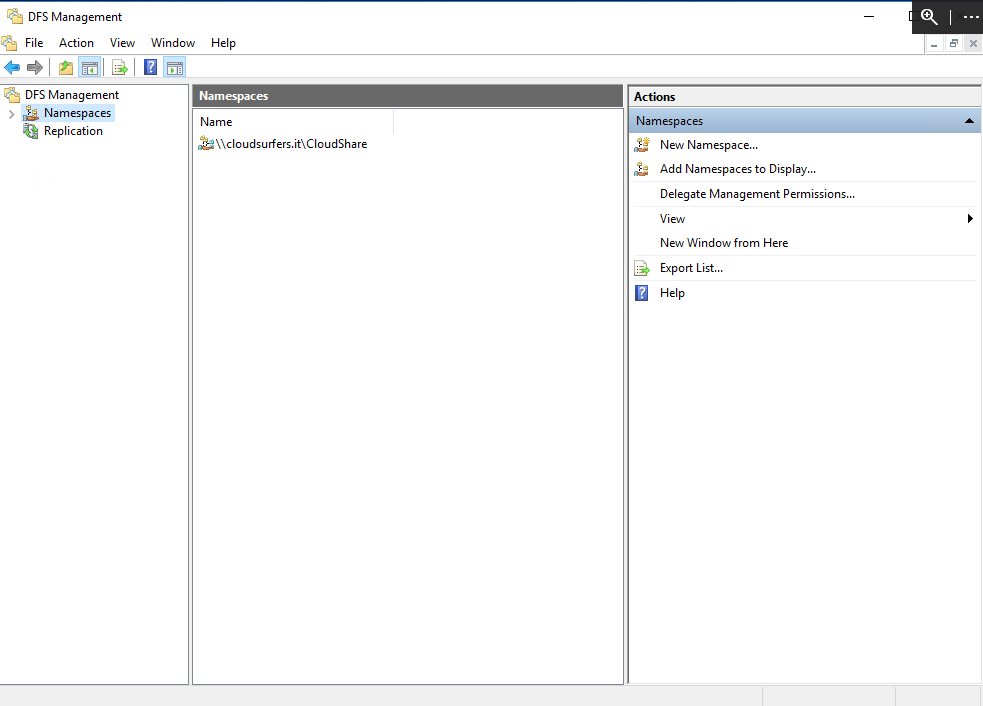
Task: Toggle Show/Hide Console Tree toolbar icon
Action: (x=90, y=67)
